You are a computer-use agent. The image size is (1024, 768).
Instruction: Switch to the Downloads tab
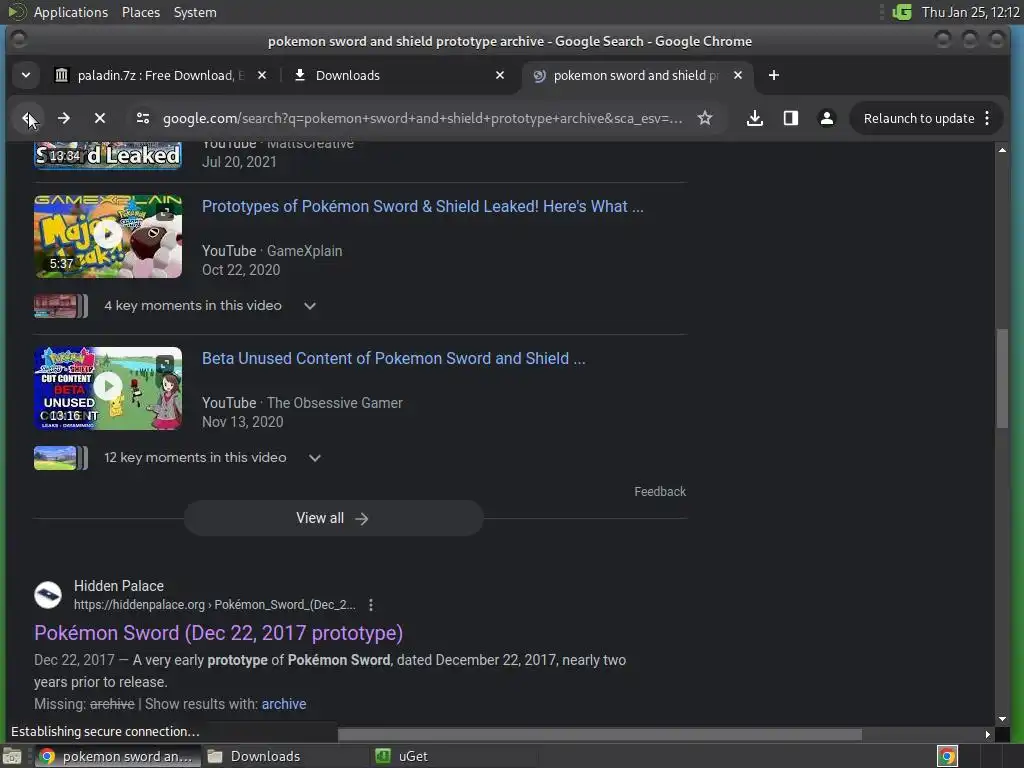[x=398, y=75]
